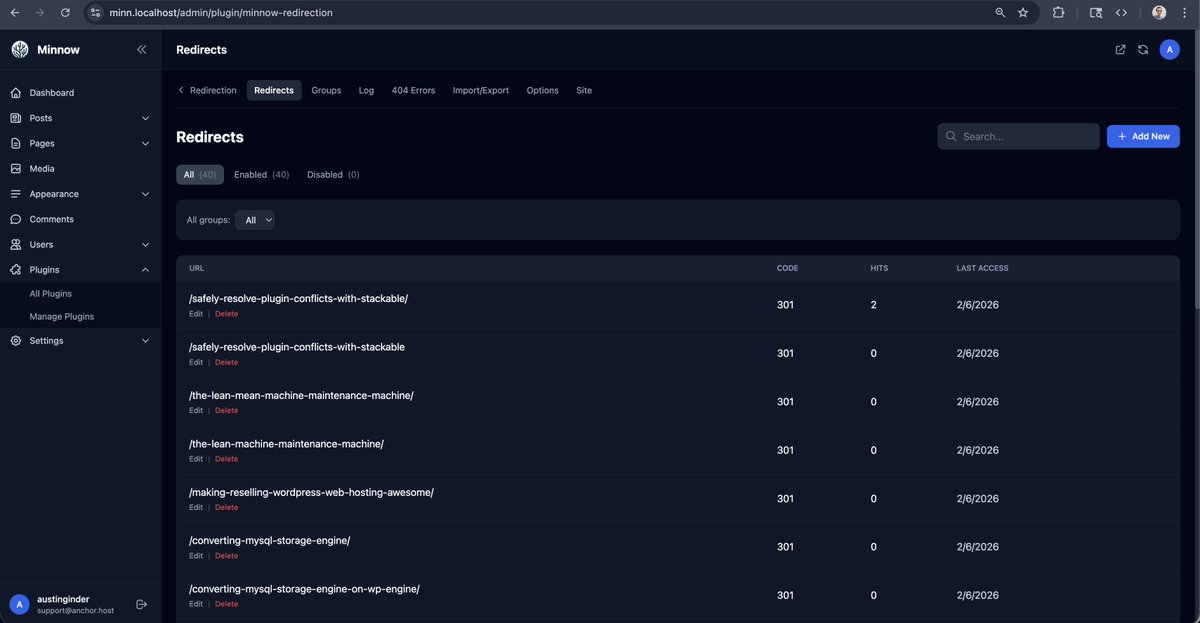1200x623 pixels.
Task: Edit the /safely-resolve-plugin-conflicts-with-stackable/ redirect with trailing slash
Action: (x=196, y=314)
